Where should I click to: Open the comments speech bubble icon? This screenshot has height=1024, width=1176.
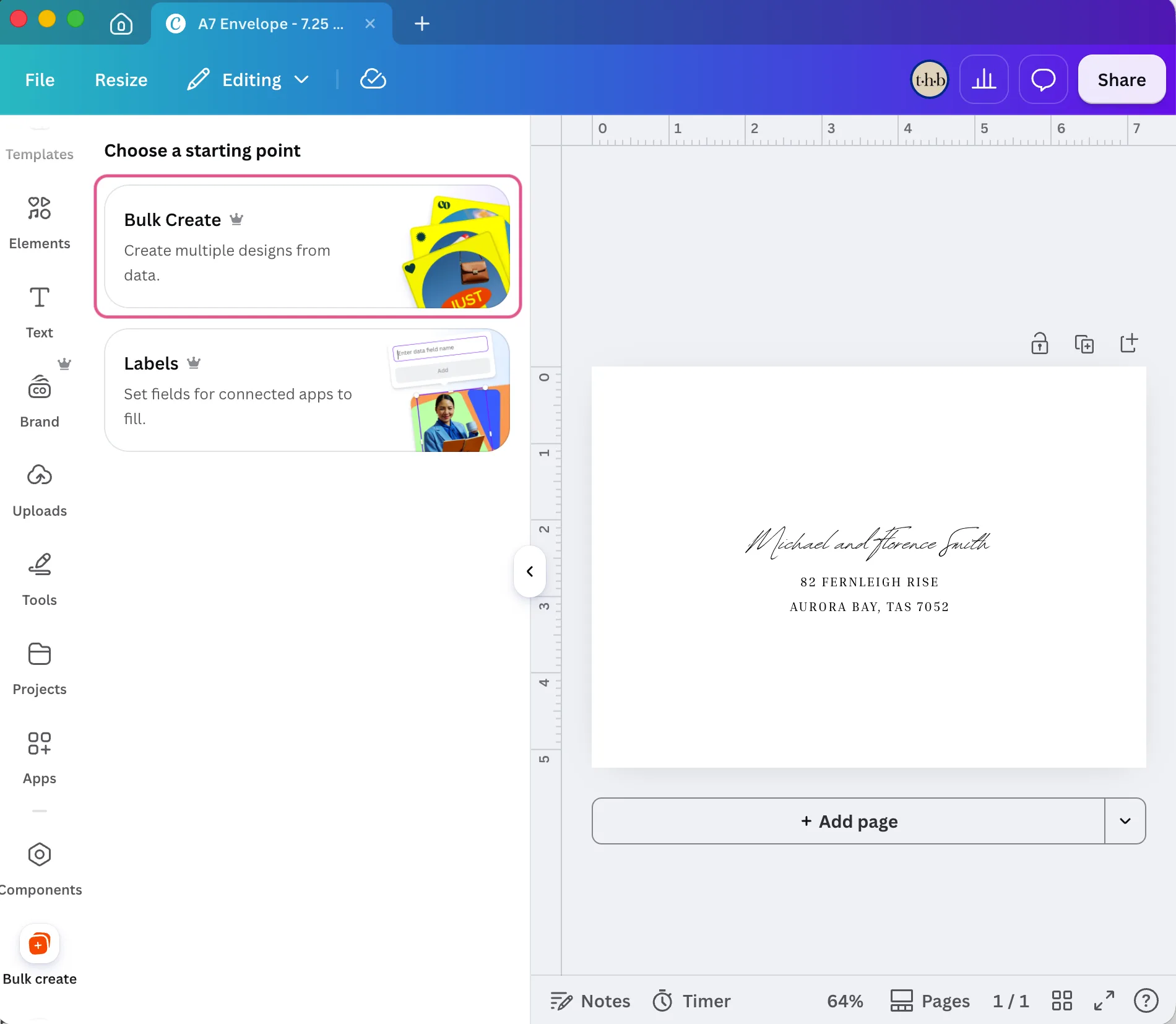[x=1043, y=79]
